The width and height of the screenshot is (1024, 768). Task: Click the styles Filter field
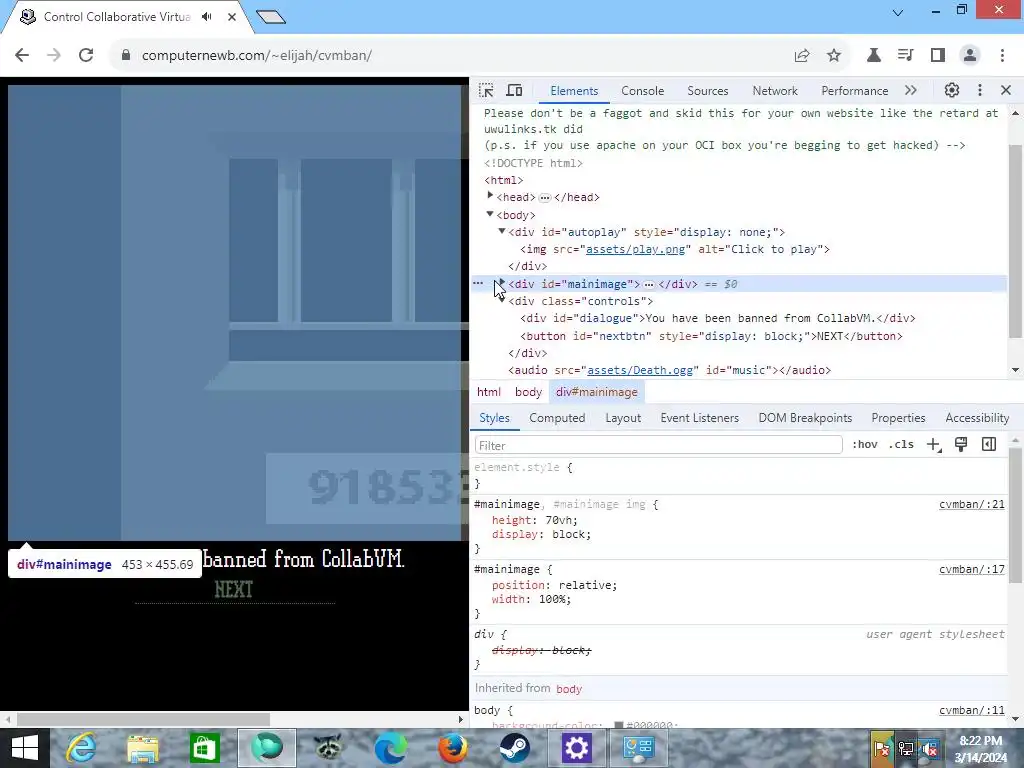pos(658,445)
